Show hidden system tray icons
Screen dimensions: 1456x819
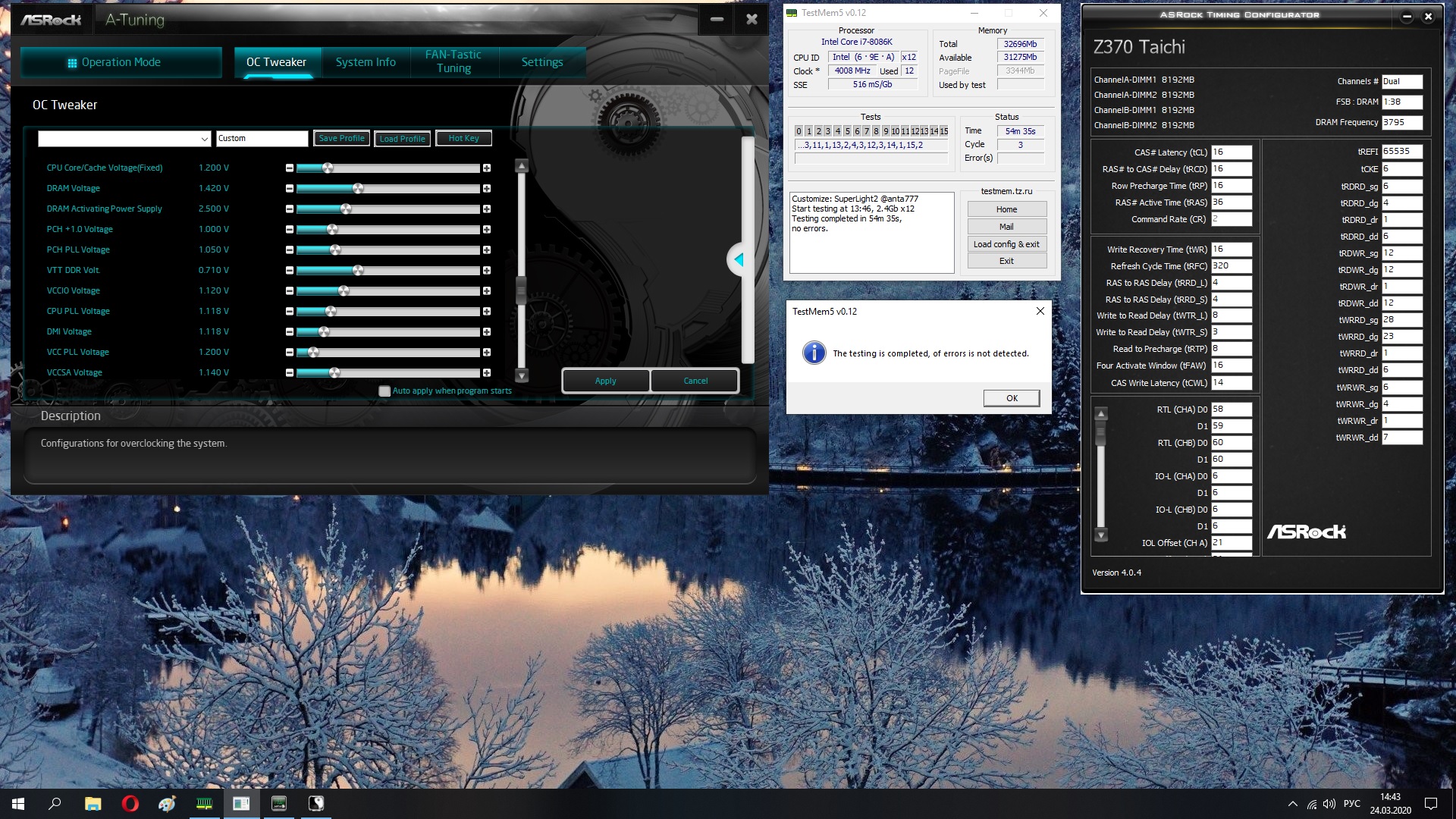tap(1292, 804)
